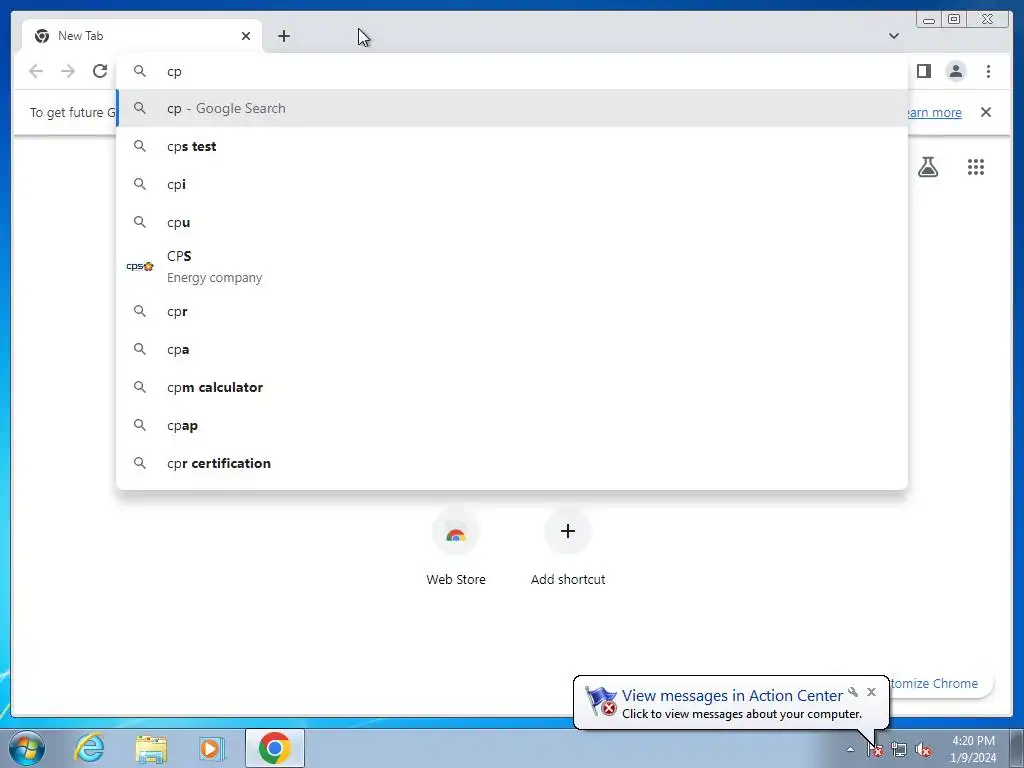Choose the 'cpr' suggestion
Screen dimensions: 1024x768
(512, 312)
